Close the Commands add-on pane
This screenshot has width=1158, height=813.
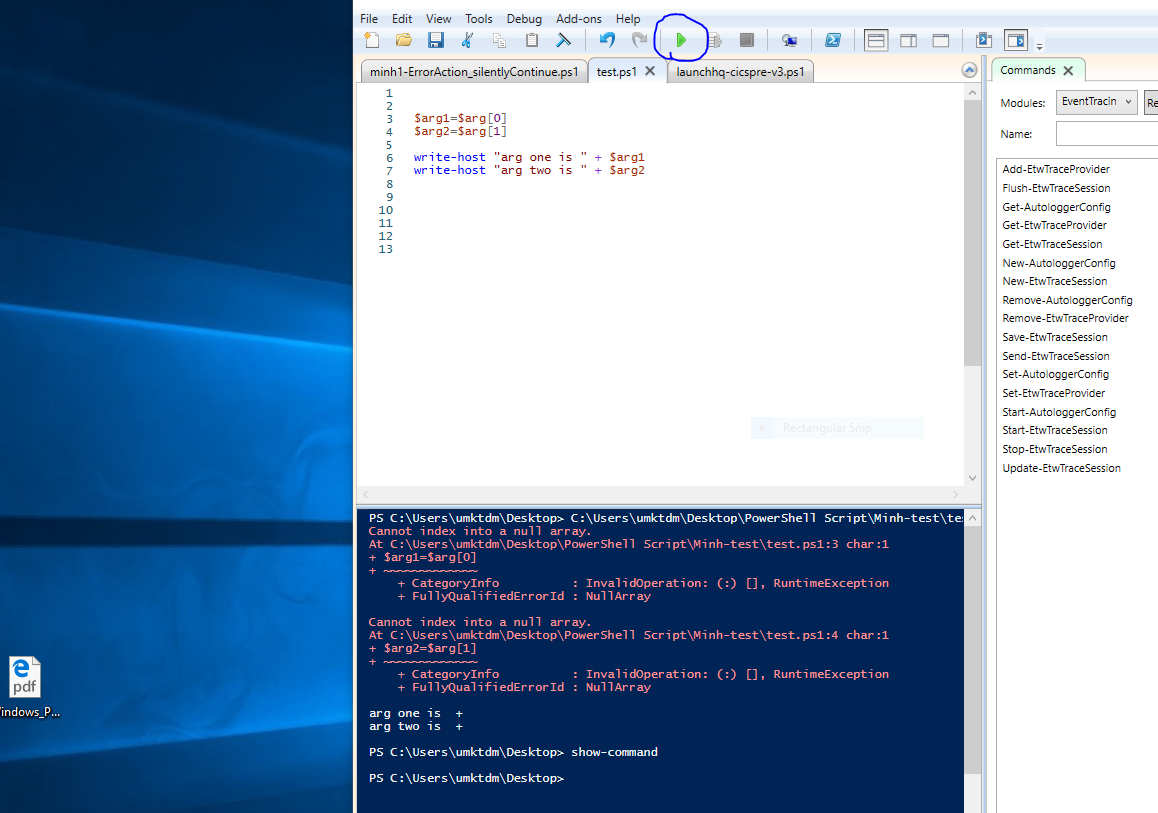click(x=1068, y=71)
